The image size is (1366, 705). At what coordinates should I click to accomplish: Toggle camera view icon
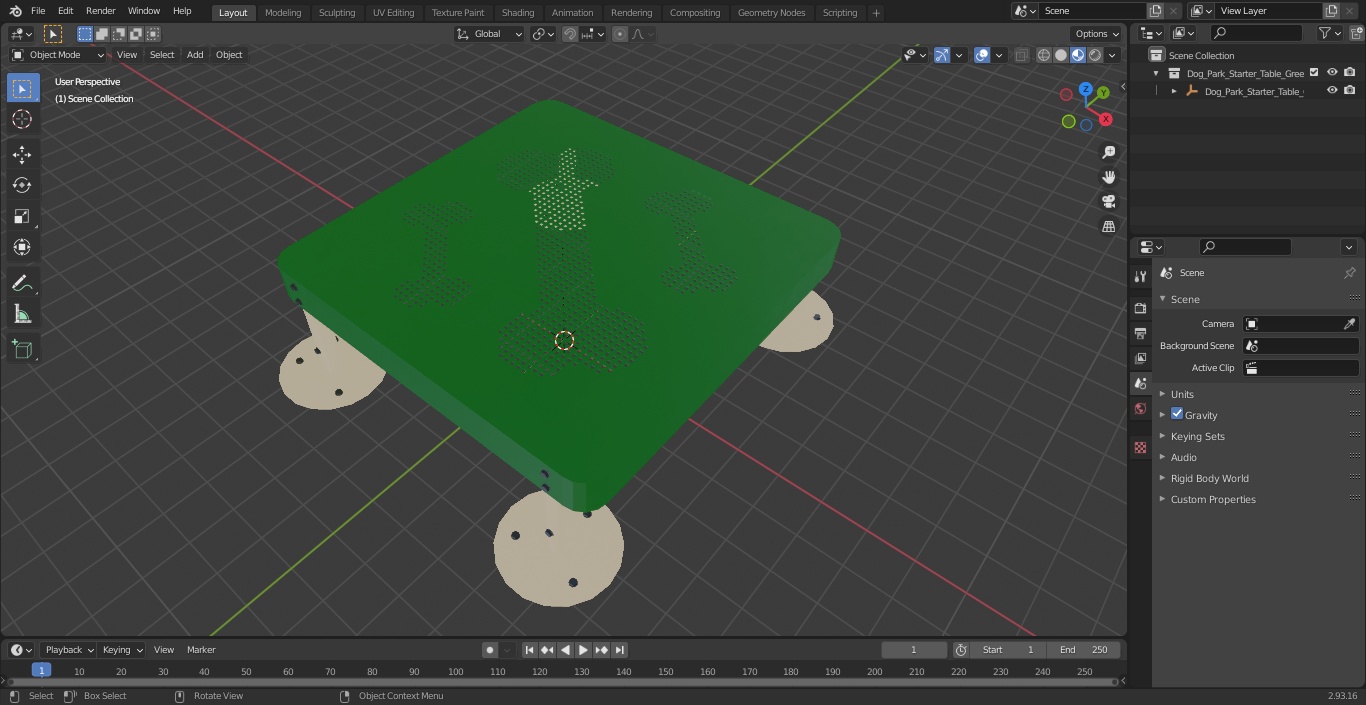(1109, 202)
